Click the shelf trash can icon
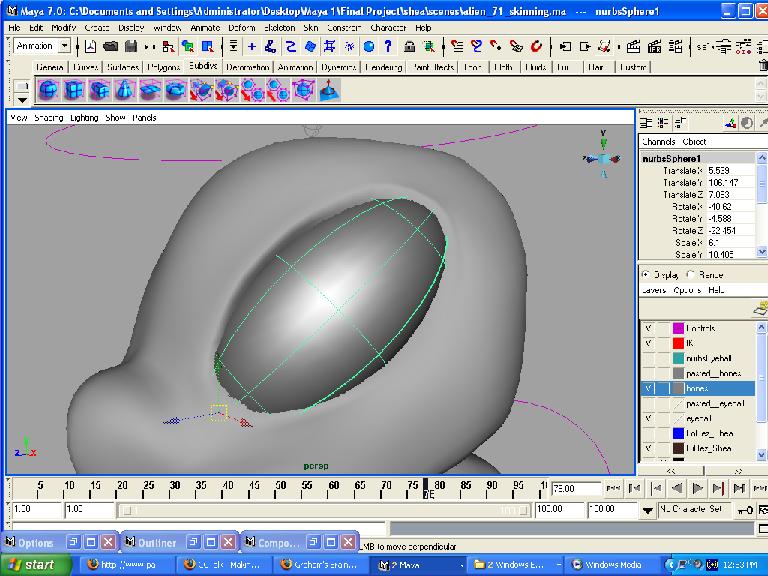The height and width of the screenshot is (576, 768). click(x=763, y=66)
